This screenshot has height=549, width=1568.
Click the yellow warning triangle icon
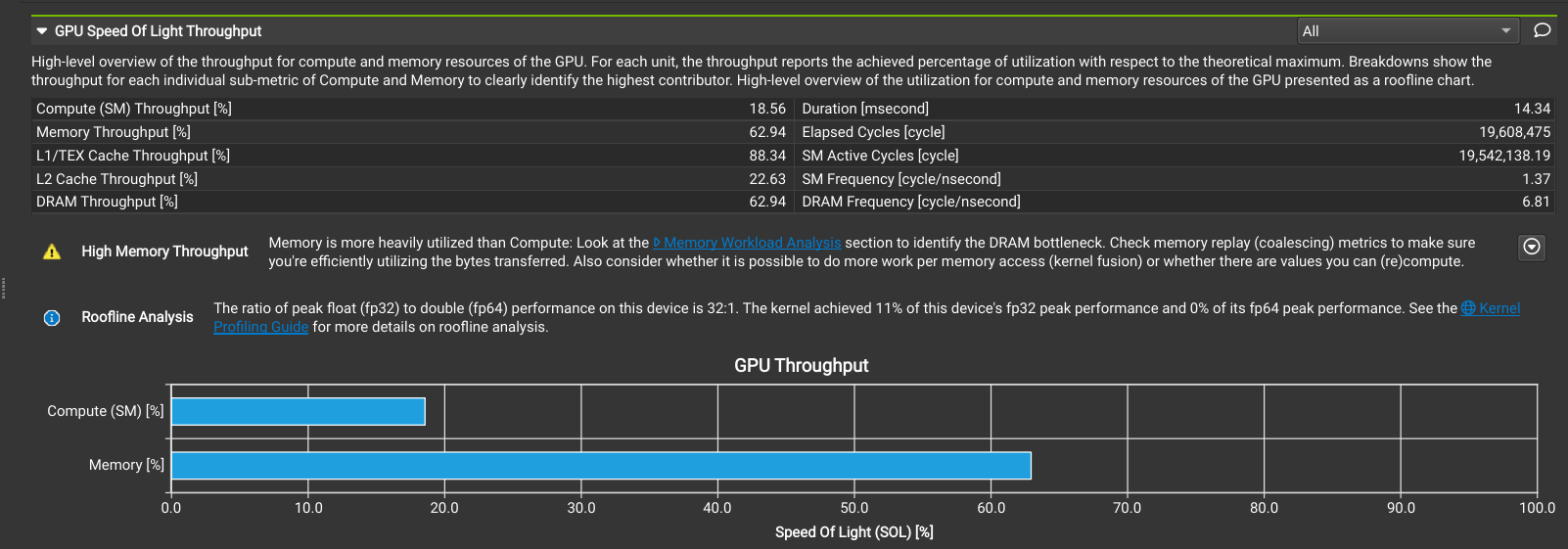pos(52,252)
